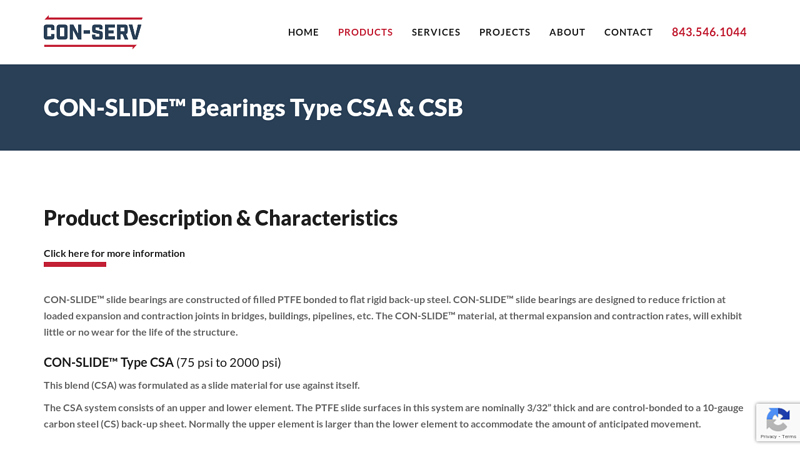800x450 pixels.
Task: Click paragraph starting 'The CSA system consists'
Action: point(393,415)
